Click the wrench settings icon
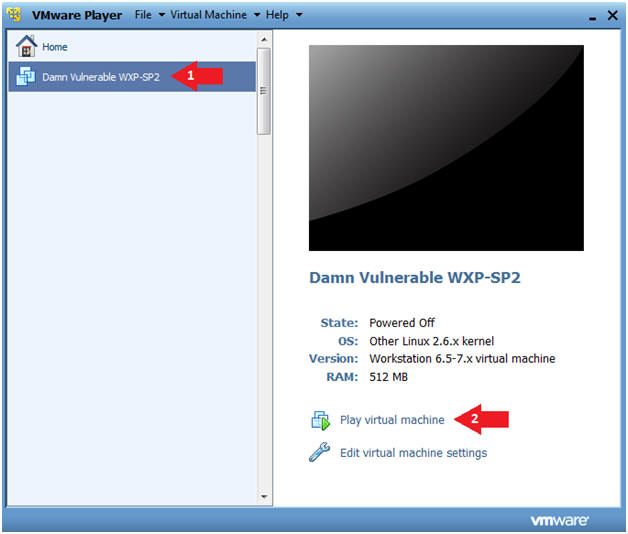 point(319,452)
